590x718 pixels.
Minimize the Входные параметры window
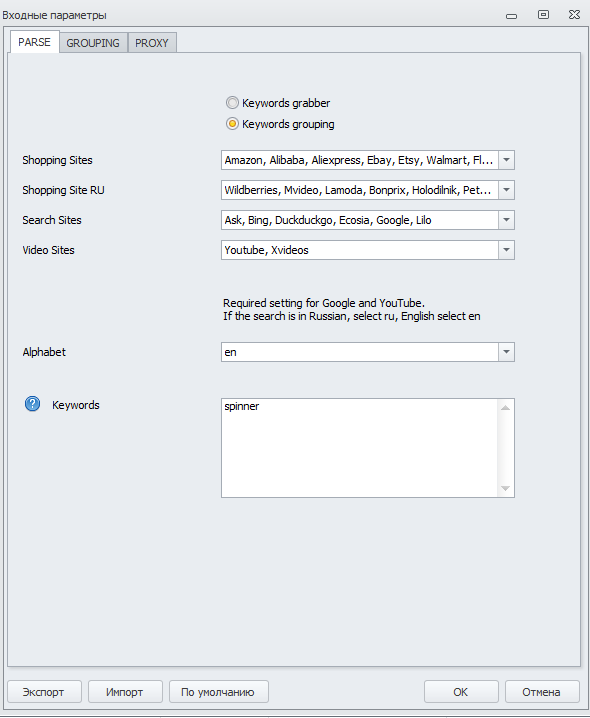coord(512,16)
